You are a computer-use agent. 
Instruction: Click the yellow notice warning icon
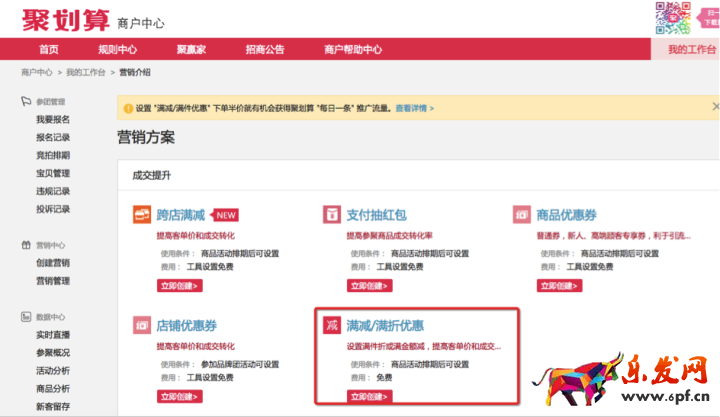coord(129,108)
